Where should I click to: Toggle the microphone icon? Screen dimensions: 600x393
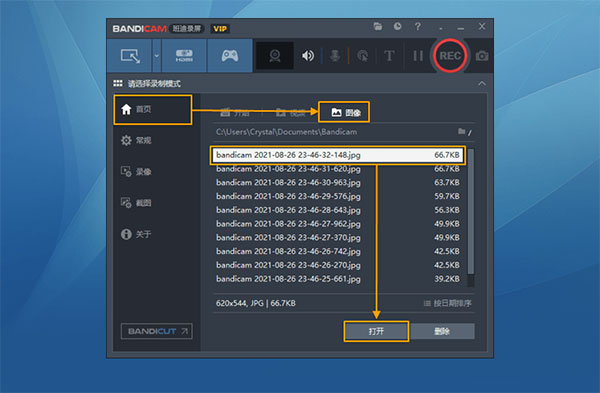335,56
